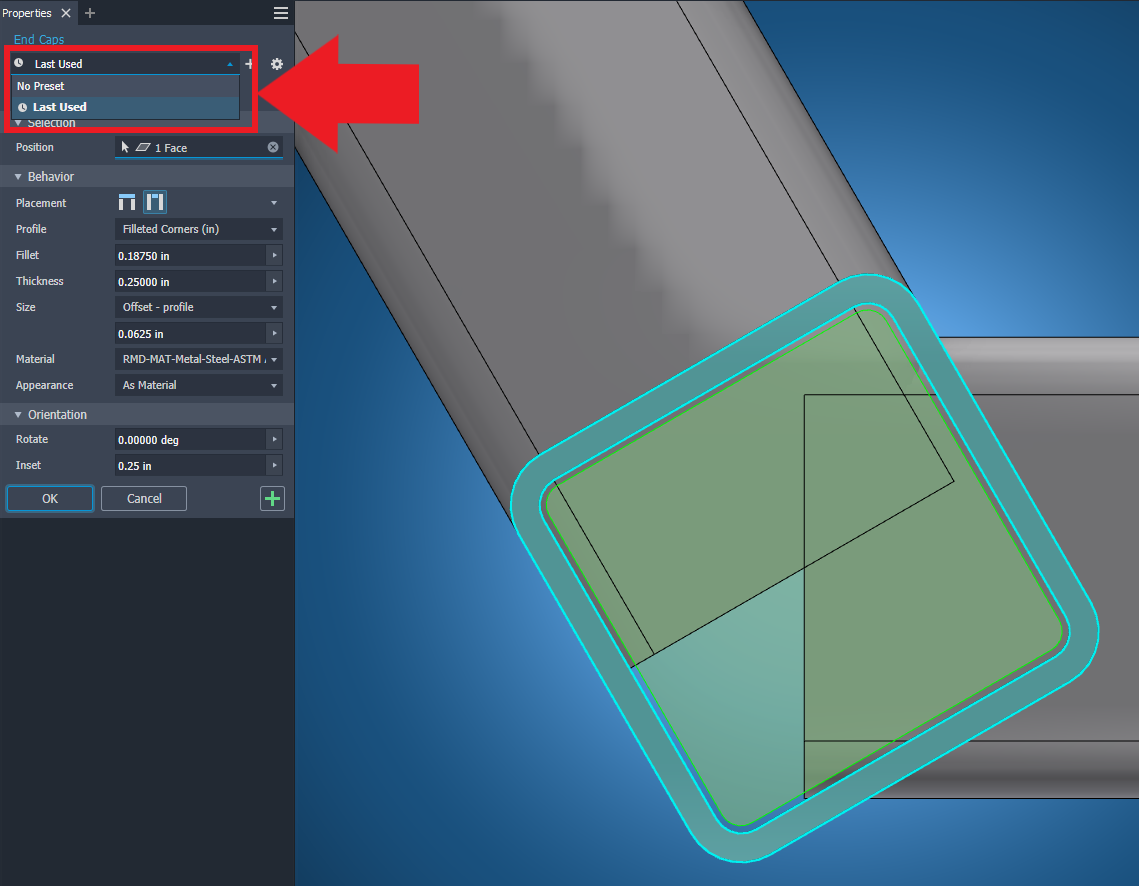This screenshot has height=886, width=1139.
Task: Select the arrow cursor in the Position field
Action: (124, 146)
